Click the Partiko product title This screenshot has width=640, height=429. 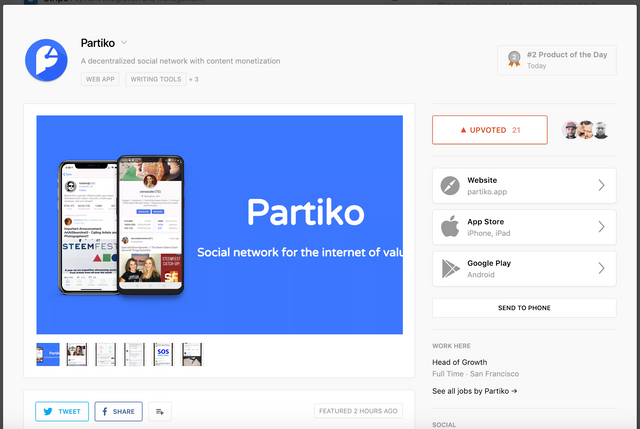tap(98, 43)
